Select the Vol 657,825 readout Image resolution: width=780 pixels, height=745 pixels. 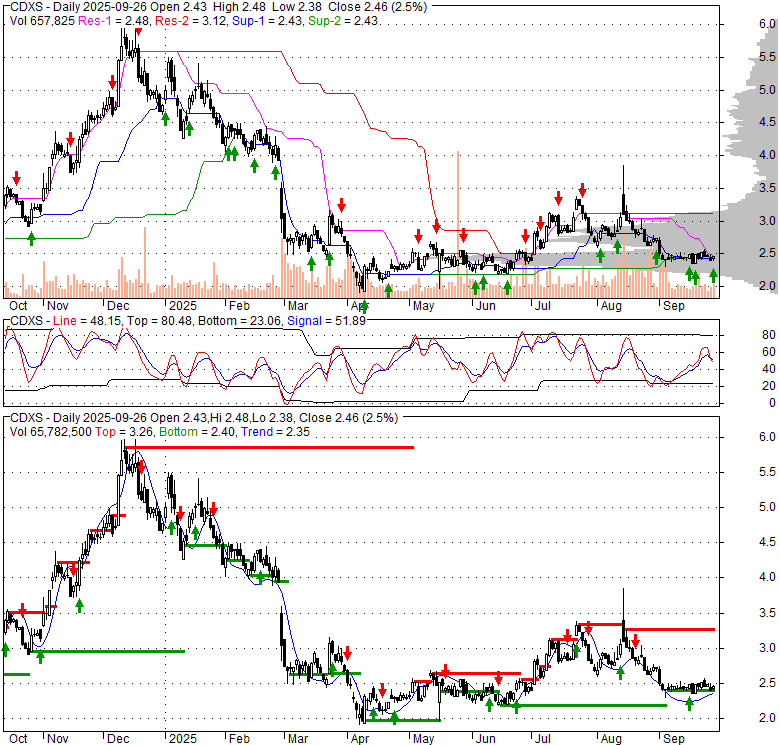(42, 21)
